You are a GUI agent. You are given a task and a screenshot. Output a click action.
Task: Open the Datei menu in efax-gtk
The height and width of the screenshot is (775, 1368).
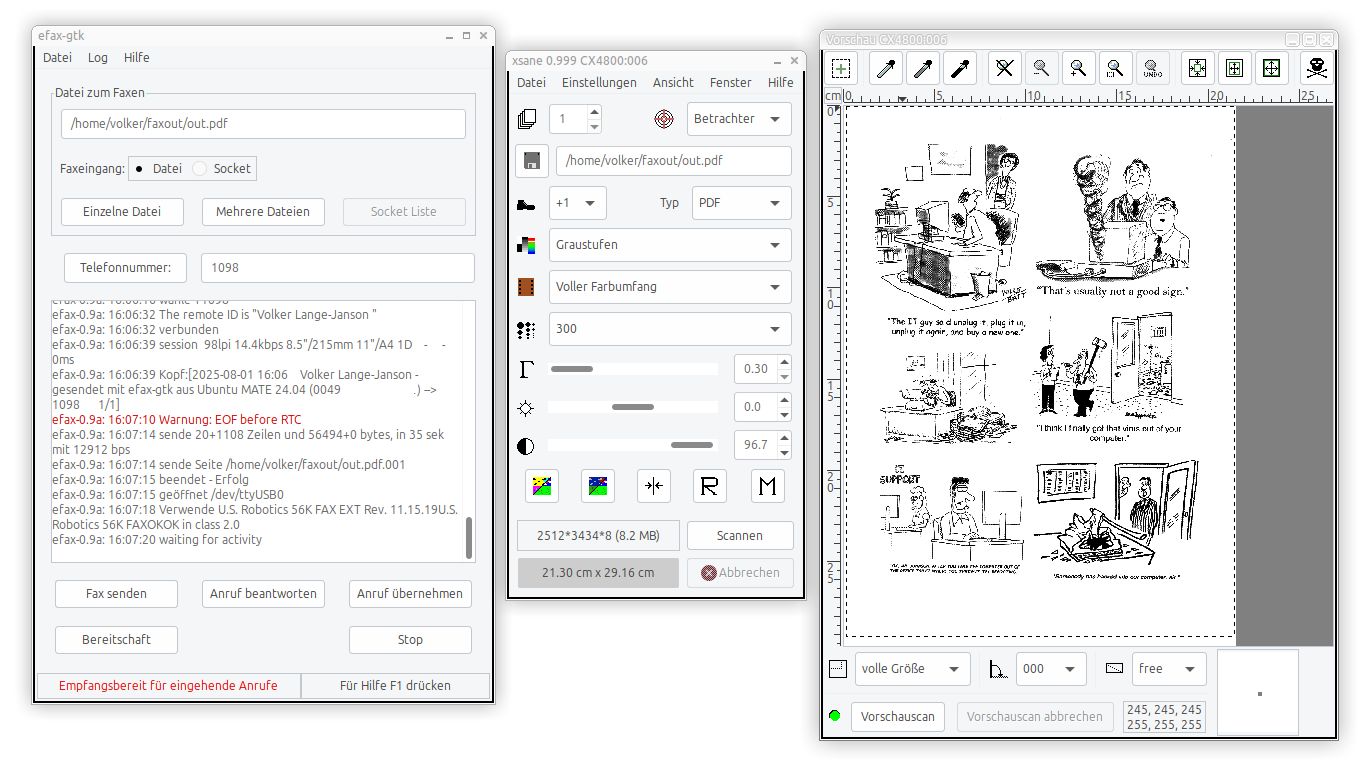point(57,58)
